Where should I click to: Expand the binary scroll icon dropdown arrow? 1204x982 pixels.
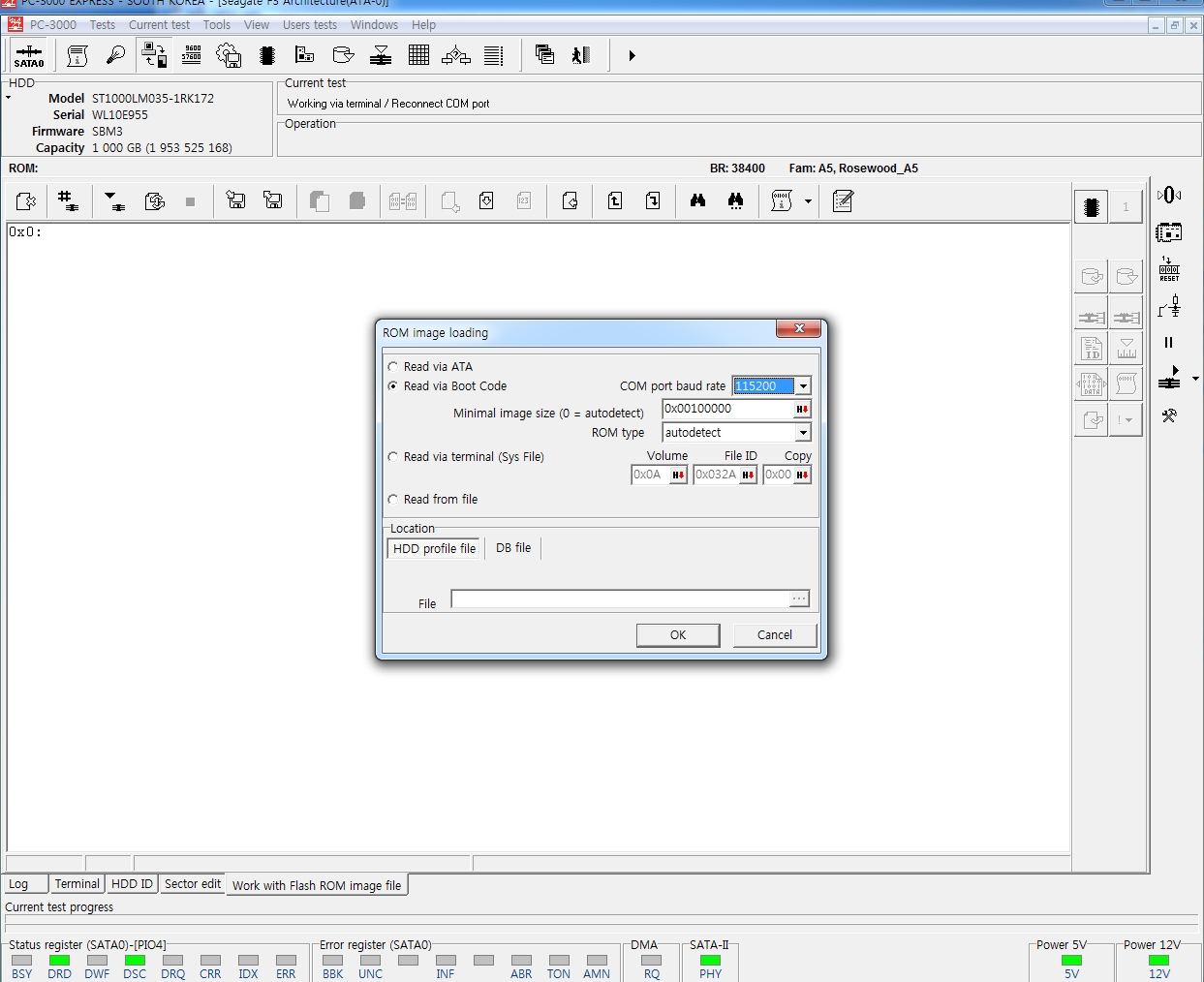[x=808, y=201]
